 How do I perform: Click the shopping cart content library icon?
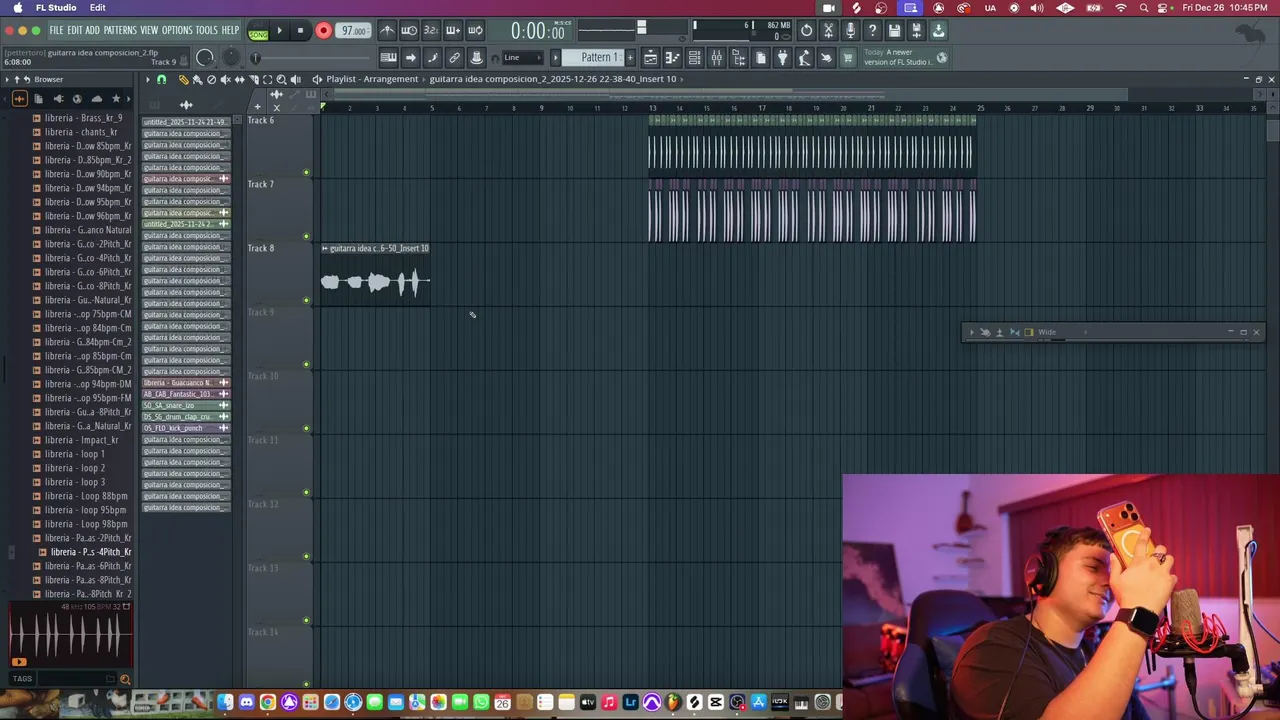coord(848,58)
